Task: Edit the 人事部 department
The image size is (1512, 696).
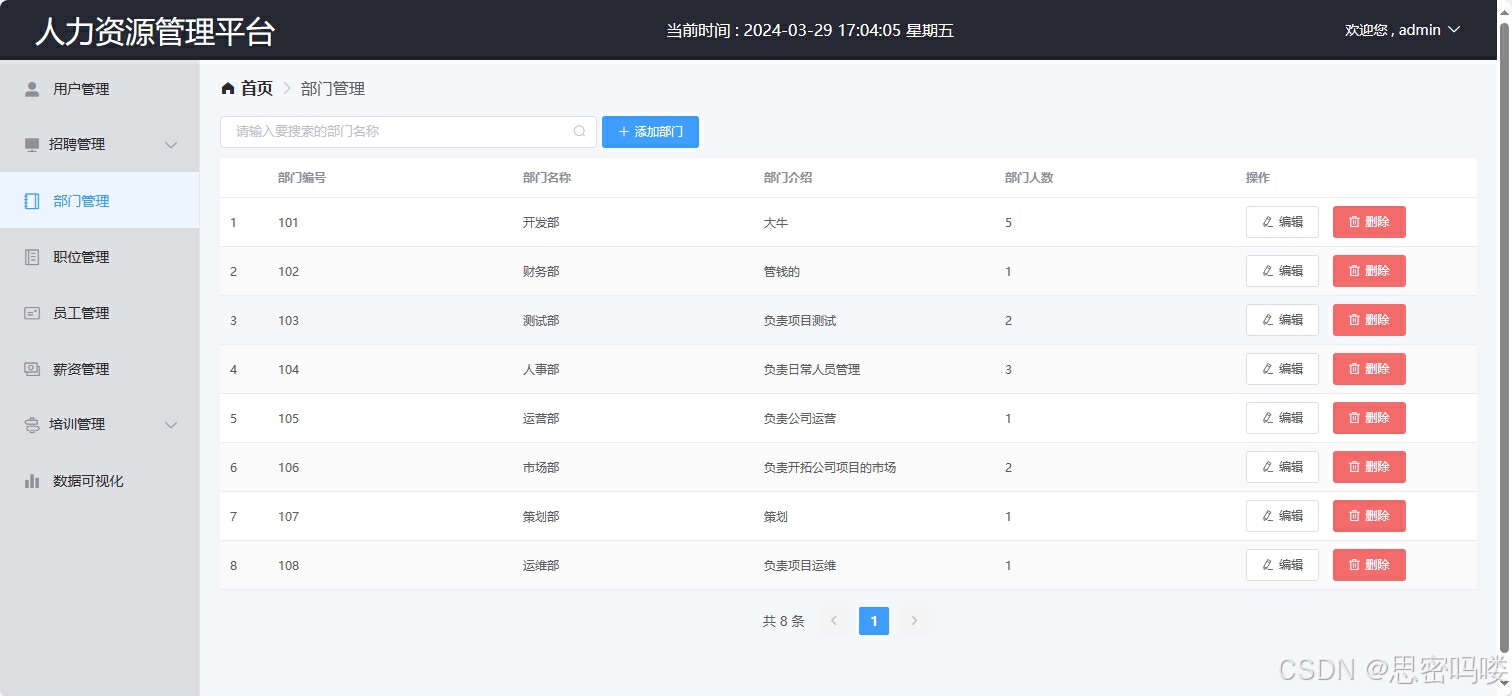Action: coord(1282,369)
